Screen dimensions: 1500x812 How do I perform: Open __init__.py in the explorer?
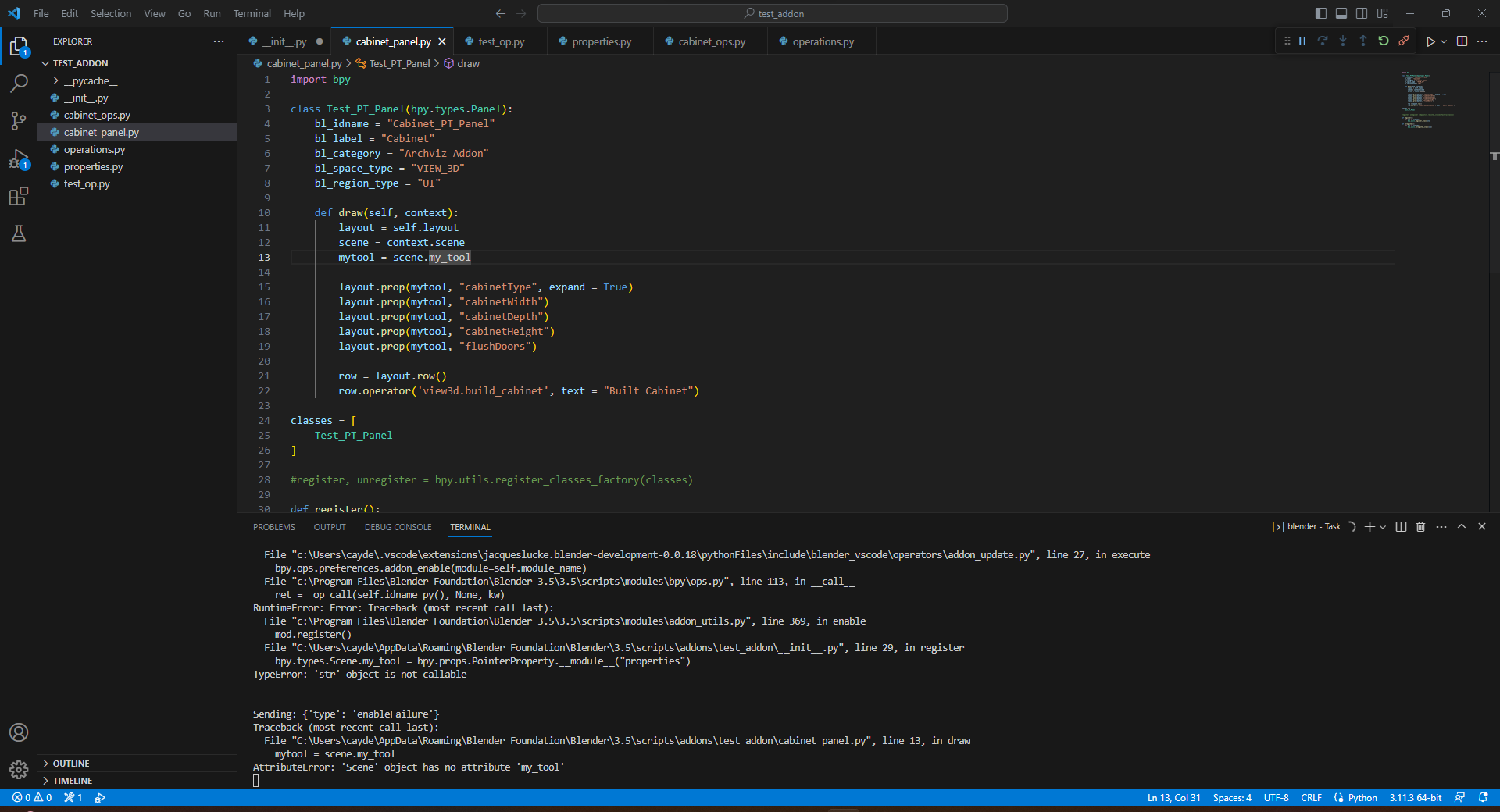(86, 98)
